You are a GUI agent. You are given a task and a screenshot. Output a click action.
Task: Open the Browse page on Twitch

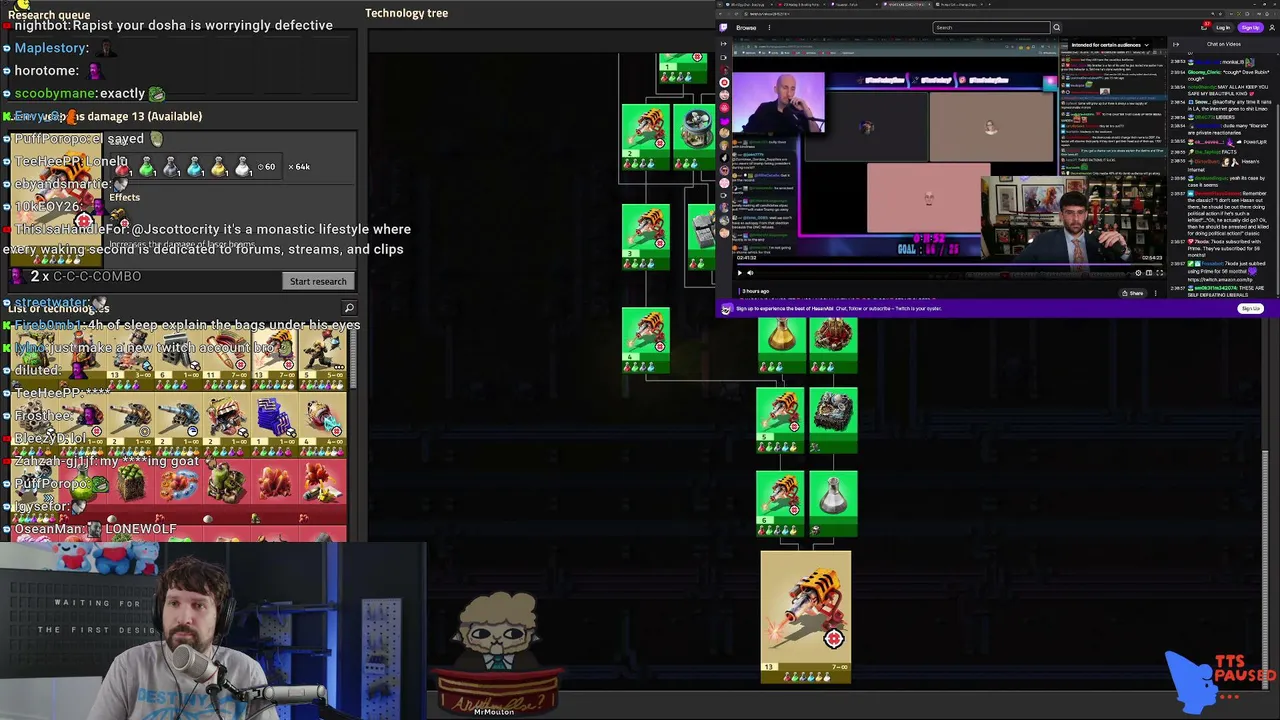pos(746,27)
